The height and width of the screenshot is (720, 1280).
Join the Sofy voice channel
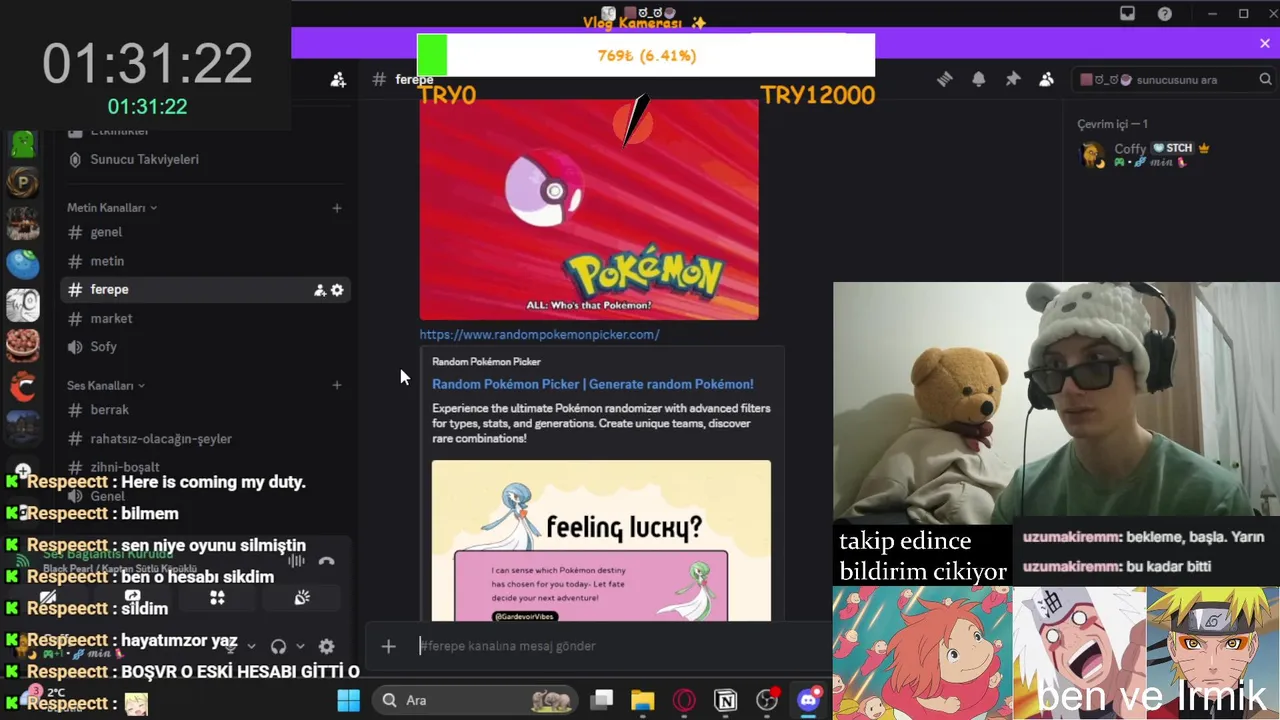point(206,346)
